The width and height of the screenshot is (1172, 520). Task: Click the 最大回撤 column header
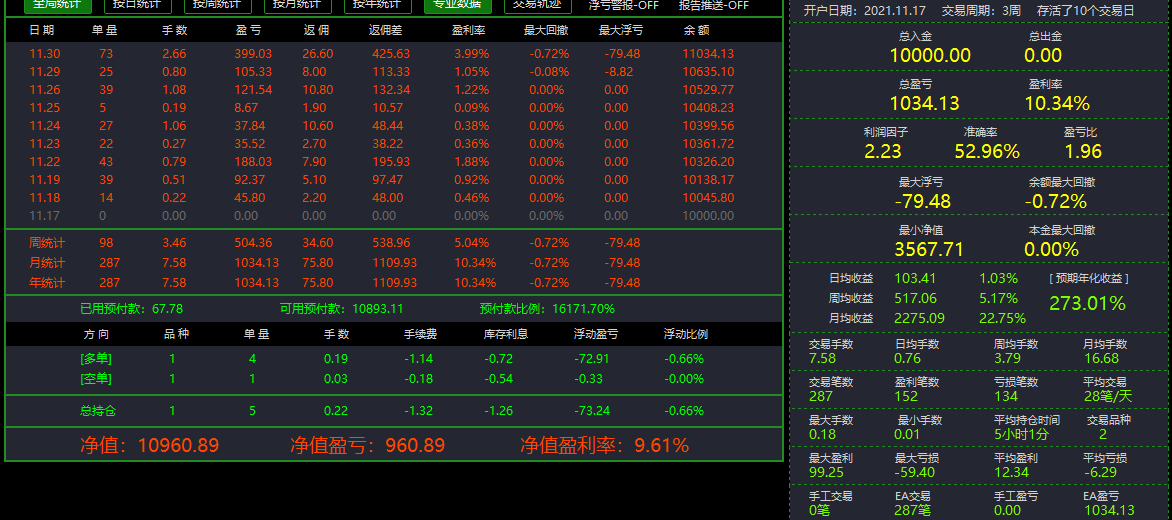tap(546, 31)
